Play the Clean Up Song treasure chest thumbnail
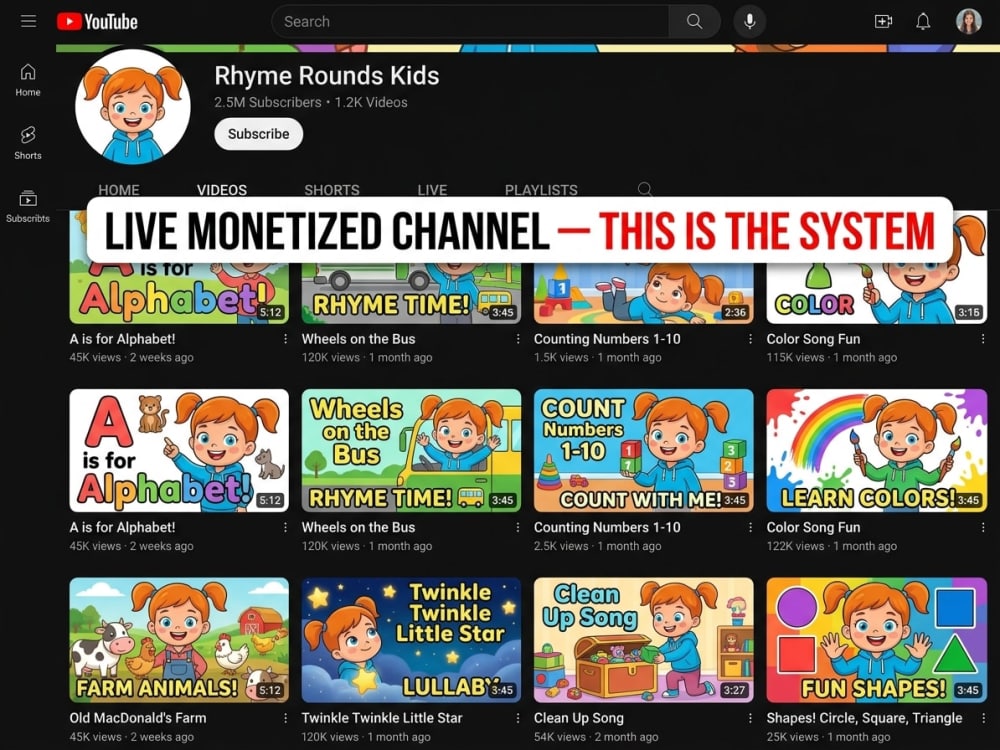Viewport: 1000px width, 750px height. click(643, 640)
